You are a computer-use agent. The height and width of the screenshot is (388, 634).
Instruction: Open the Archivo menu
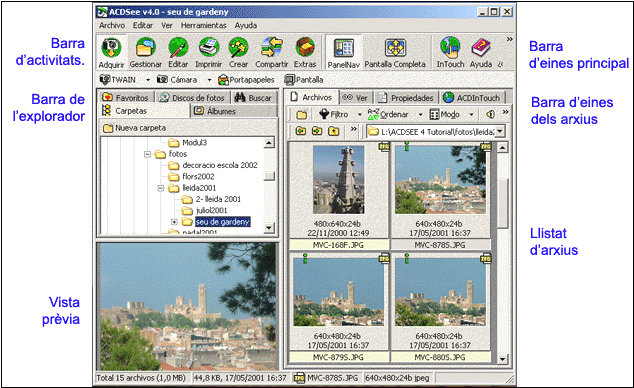(112, 25)
